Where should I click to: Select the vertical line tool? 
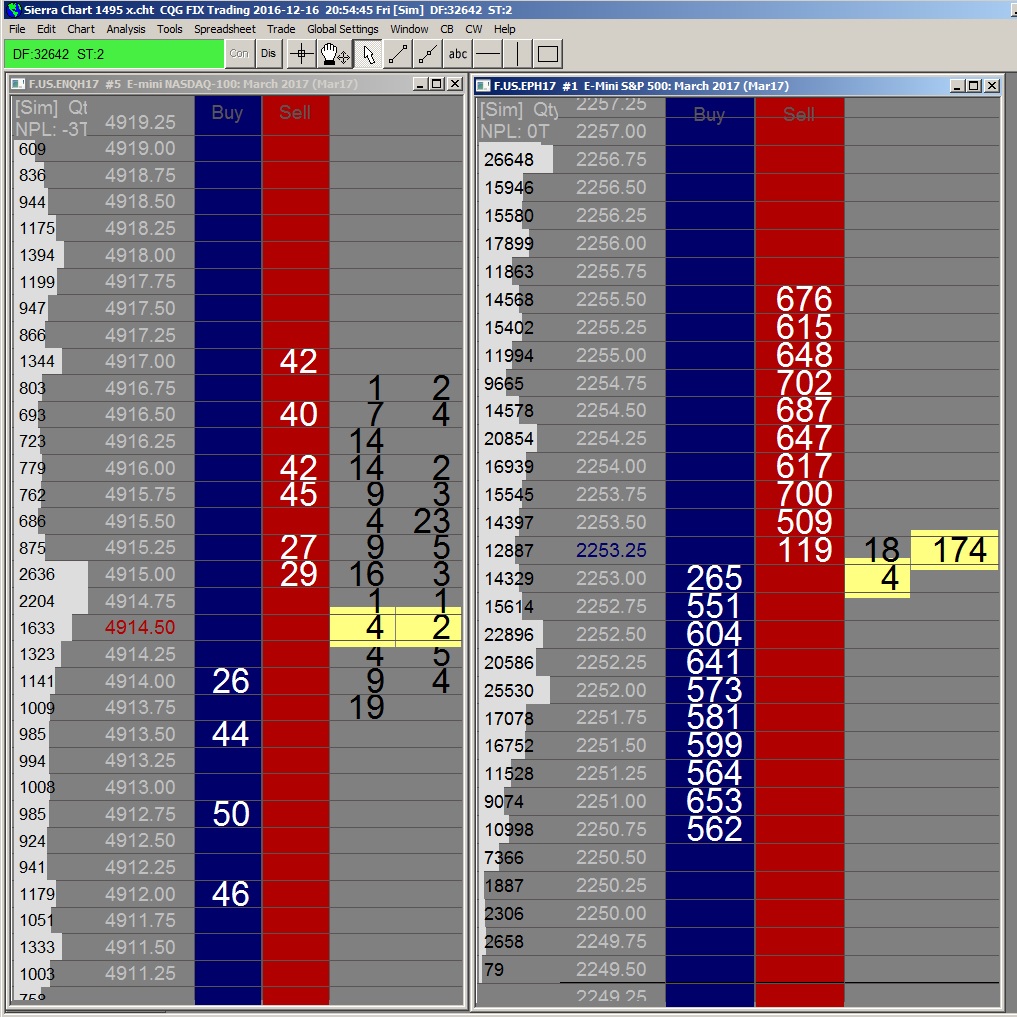[x=518, y=54]
